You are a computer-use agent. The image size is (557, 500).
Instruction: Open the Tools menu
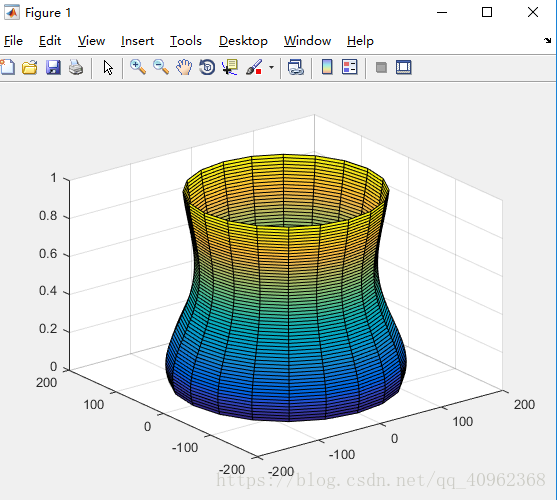coord(186,41)
